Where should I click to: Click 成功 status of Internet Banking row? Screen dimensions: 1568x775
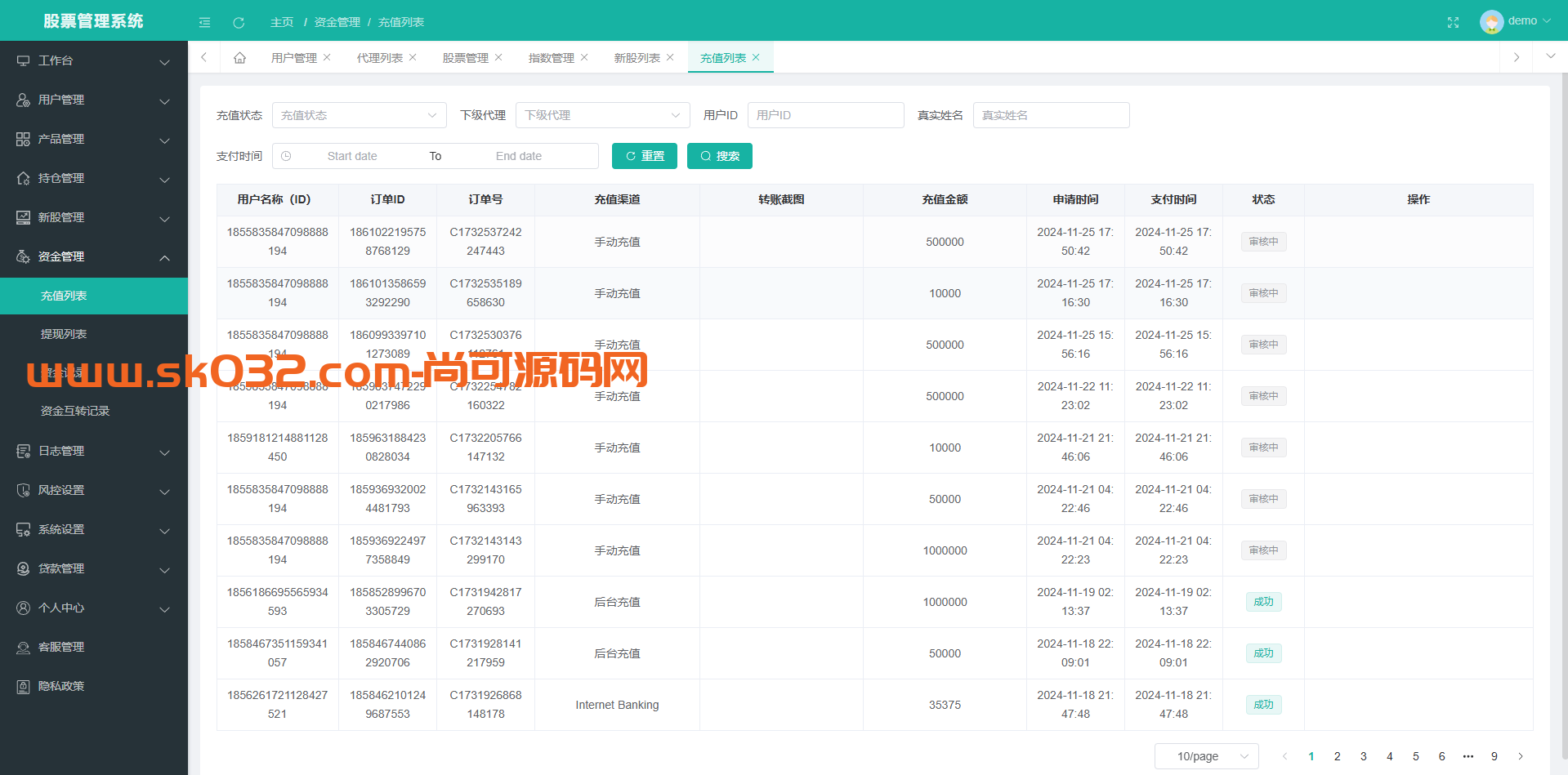(1264, 705)
